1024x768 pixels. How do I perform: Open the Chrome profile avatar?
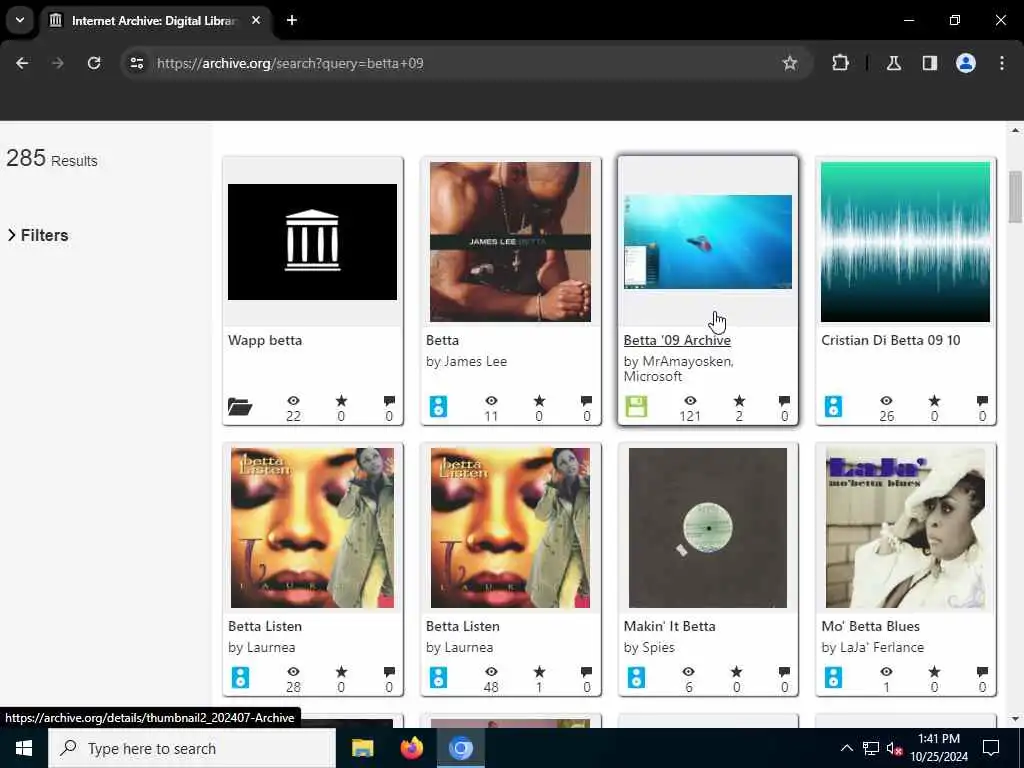pyautogui.click(x=965, y=63)
